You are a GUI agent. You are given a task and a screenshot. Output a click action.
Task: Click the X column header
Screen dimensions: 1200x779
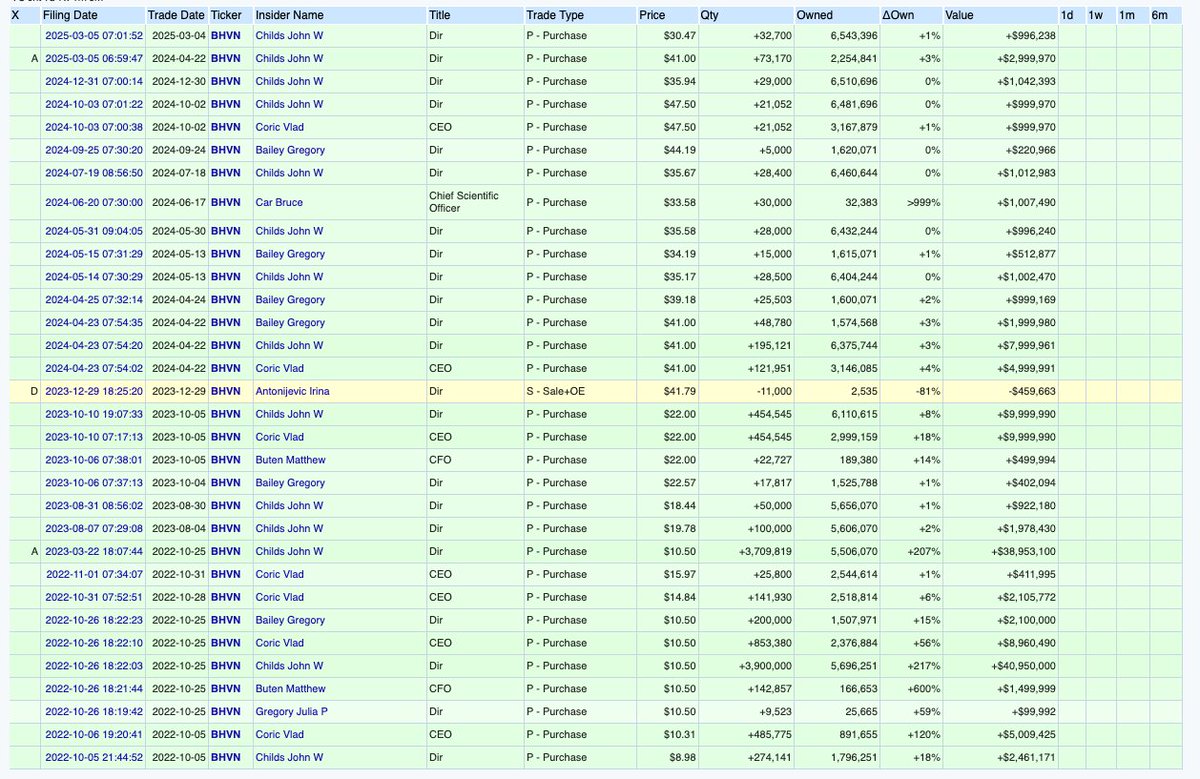[x=14, y=15]
